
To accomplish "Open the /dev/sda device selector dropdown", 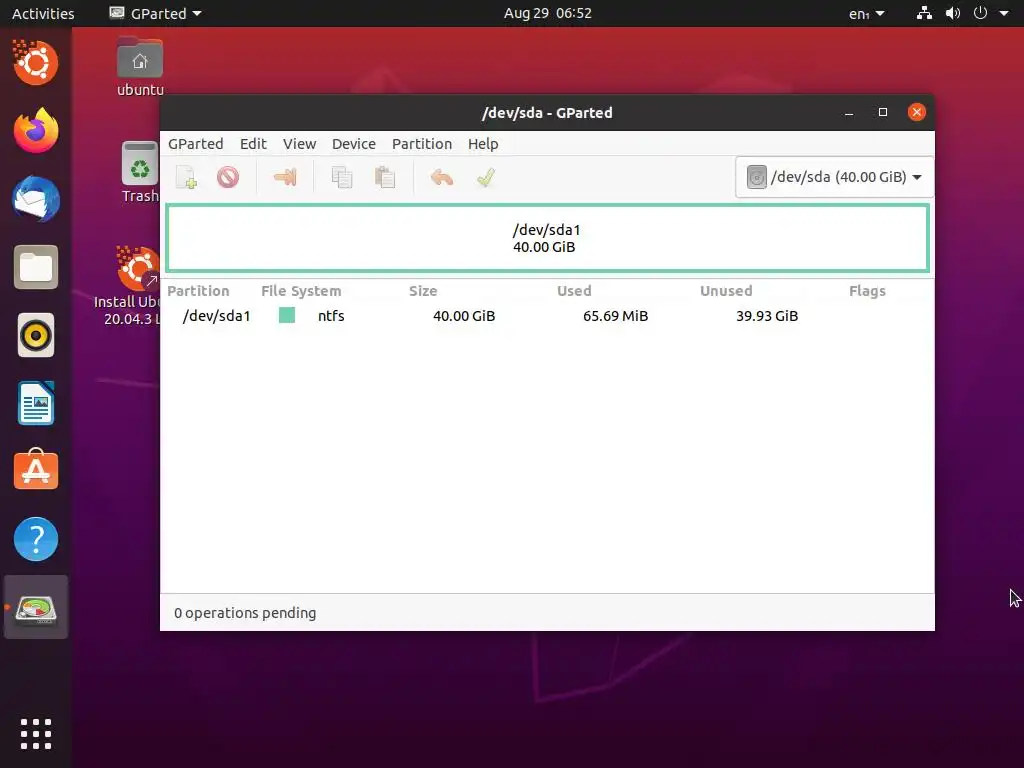I will [x=834, y=177].
